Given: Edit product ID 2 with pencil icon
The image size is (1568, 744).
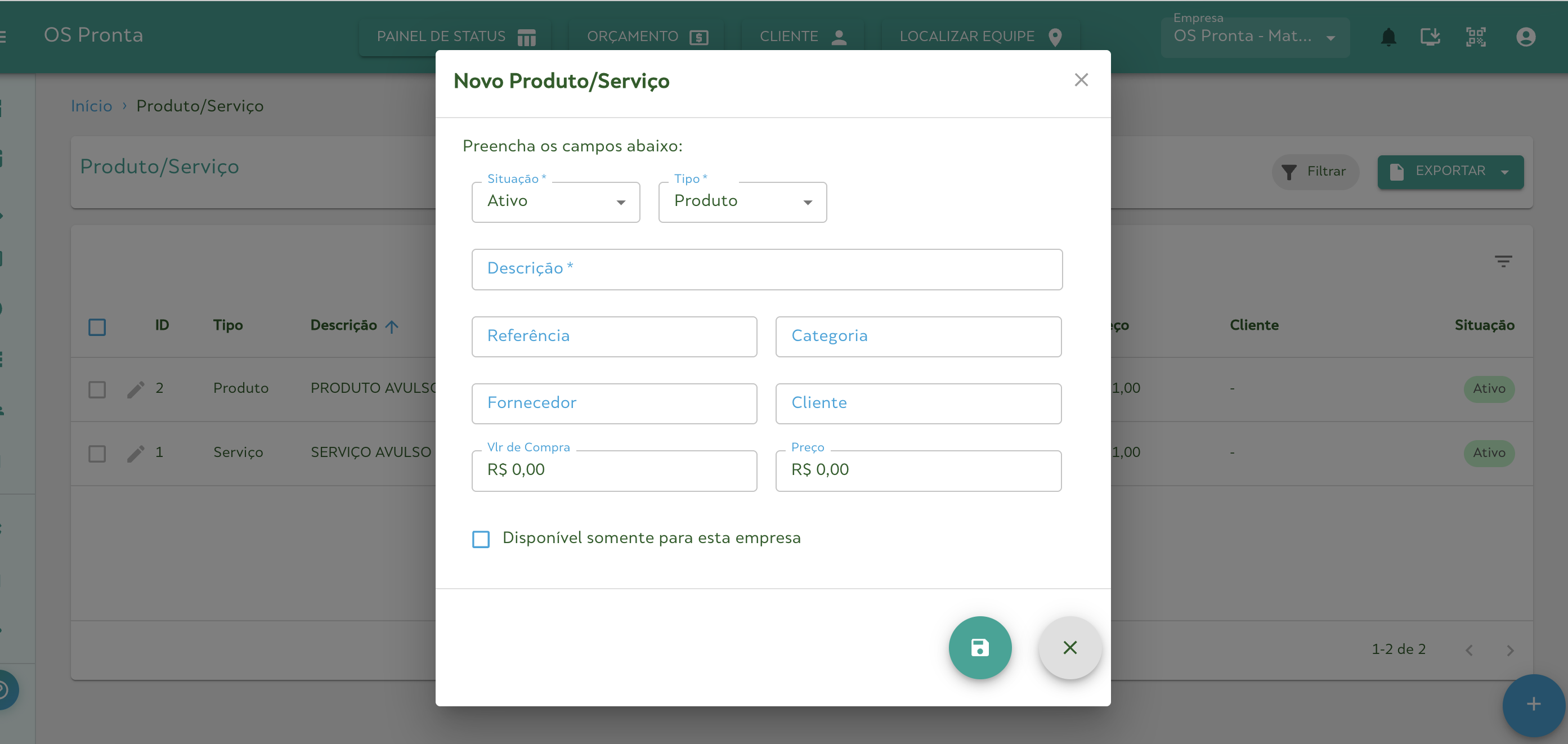Looking at the screenshot, I should point(135,388).
